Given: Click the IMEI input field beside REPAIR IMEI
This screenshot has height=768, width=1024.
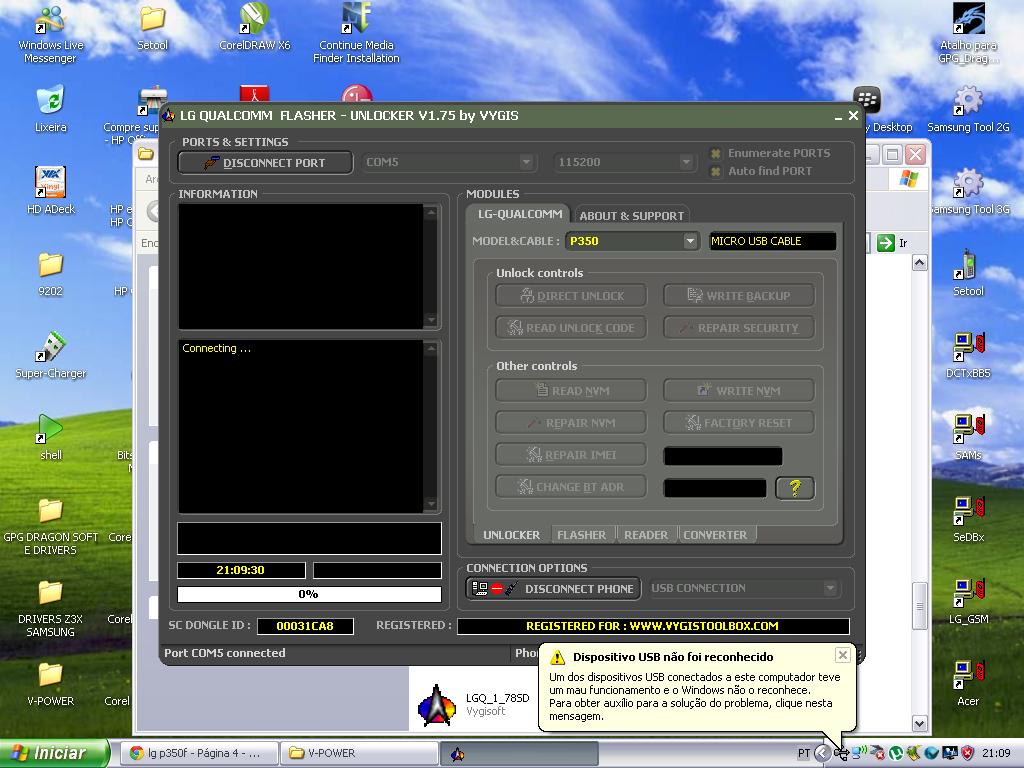Looking at the screenshot, I should [723, 456].
